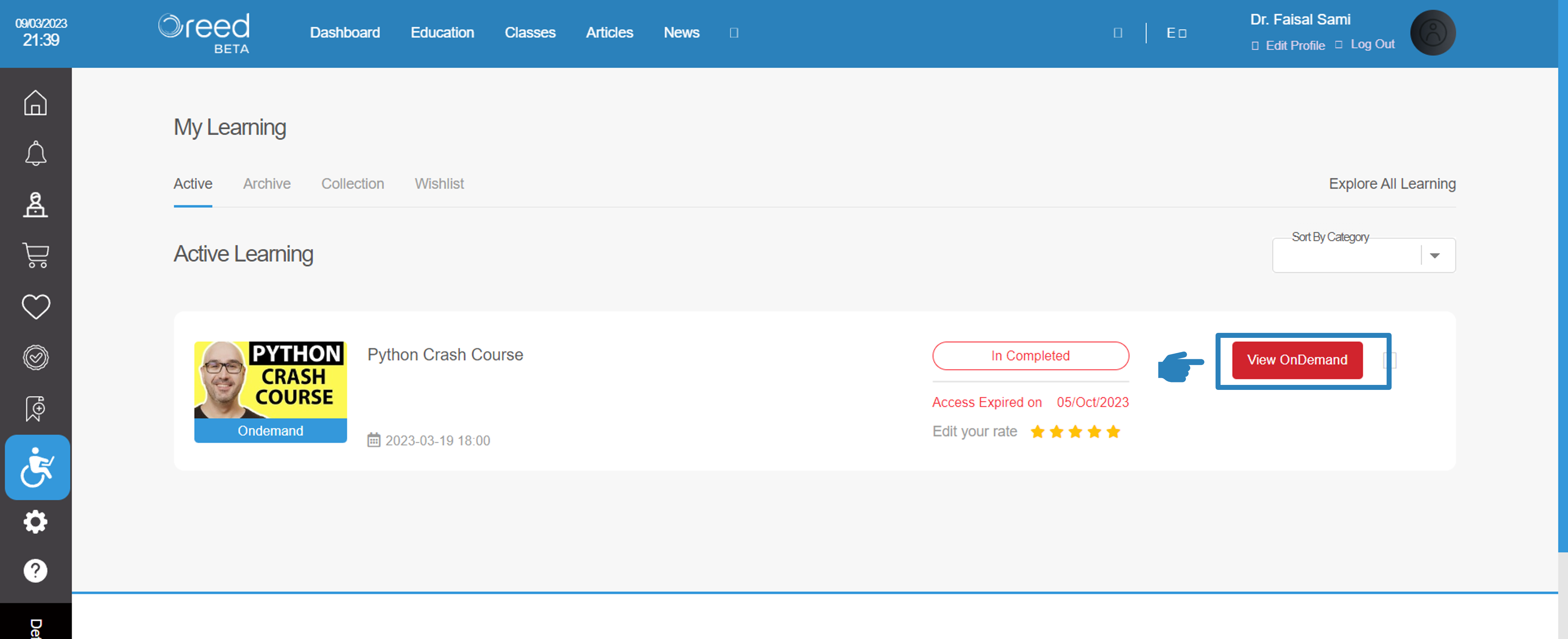The height and width of the screenshot is (639, 1568).
Task: Select the Active tab
Action: pos(193,184)
